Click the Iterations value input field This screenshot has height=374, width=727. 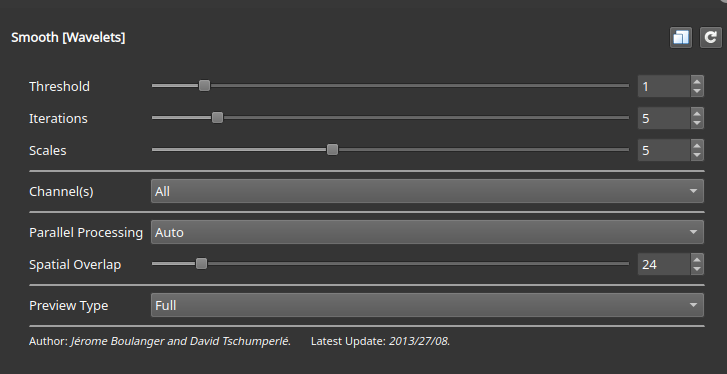(664, 118)
